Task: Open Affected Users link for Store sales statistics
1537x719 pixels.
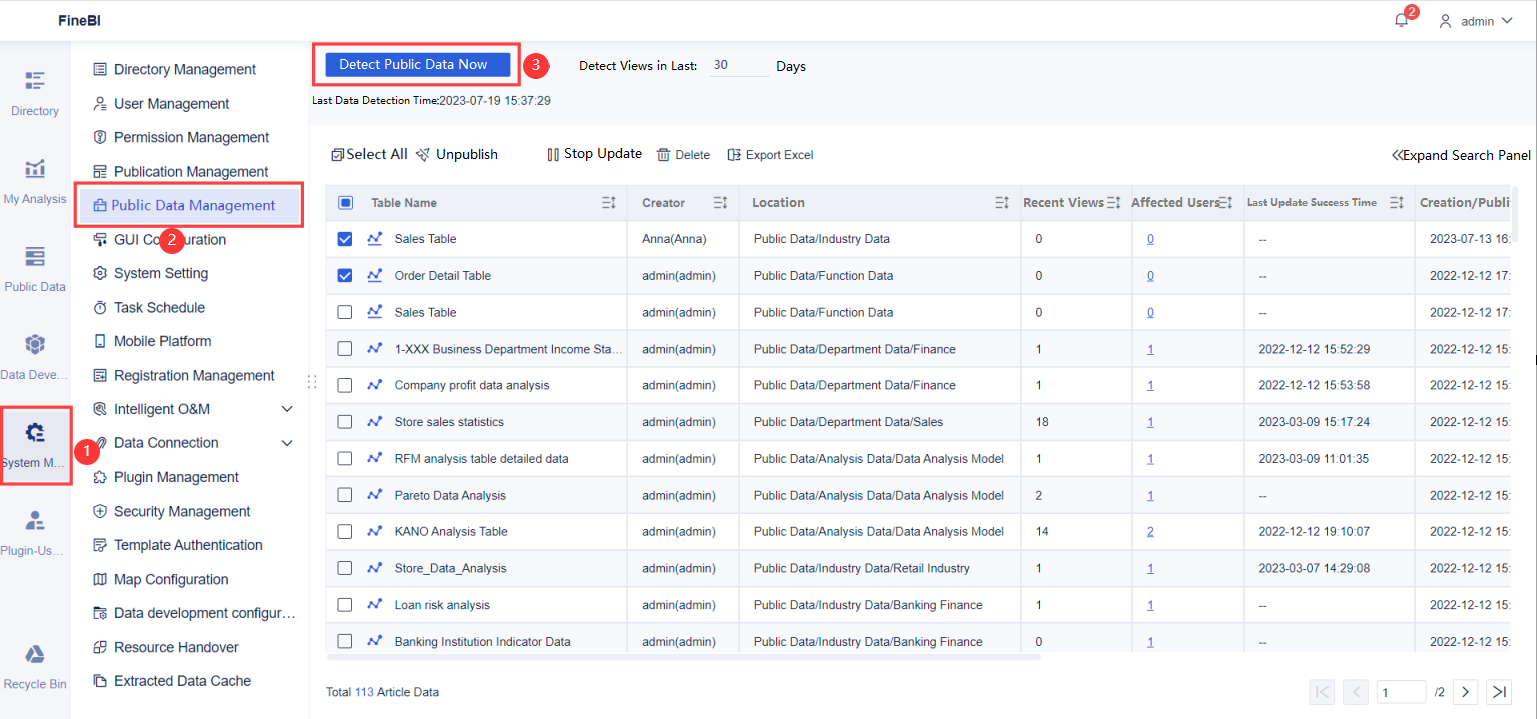Action: (x=1149, y=421)
